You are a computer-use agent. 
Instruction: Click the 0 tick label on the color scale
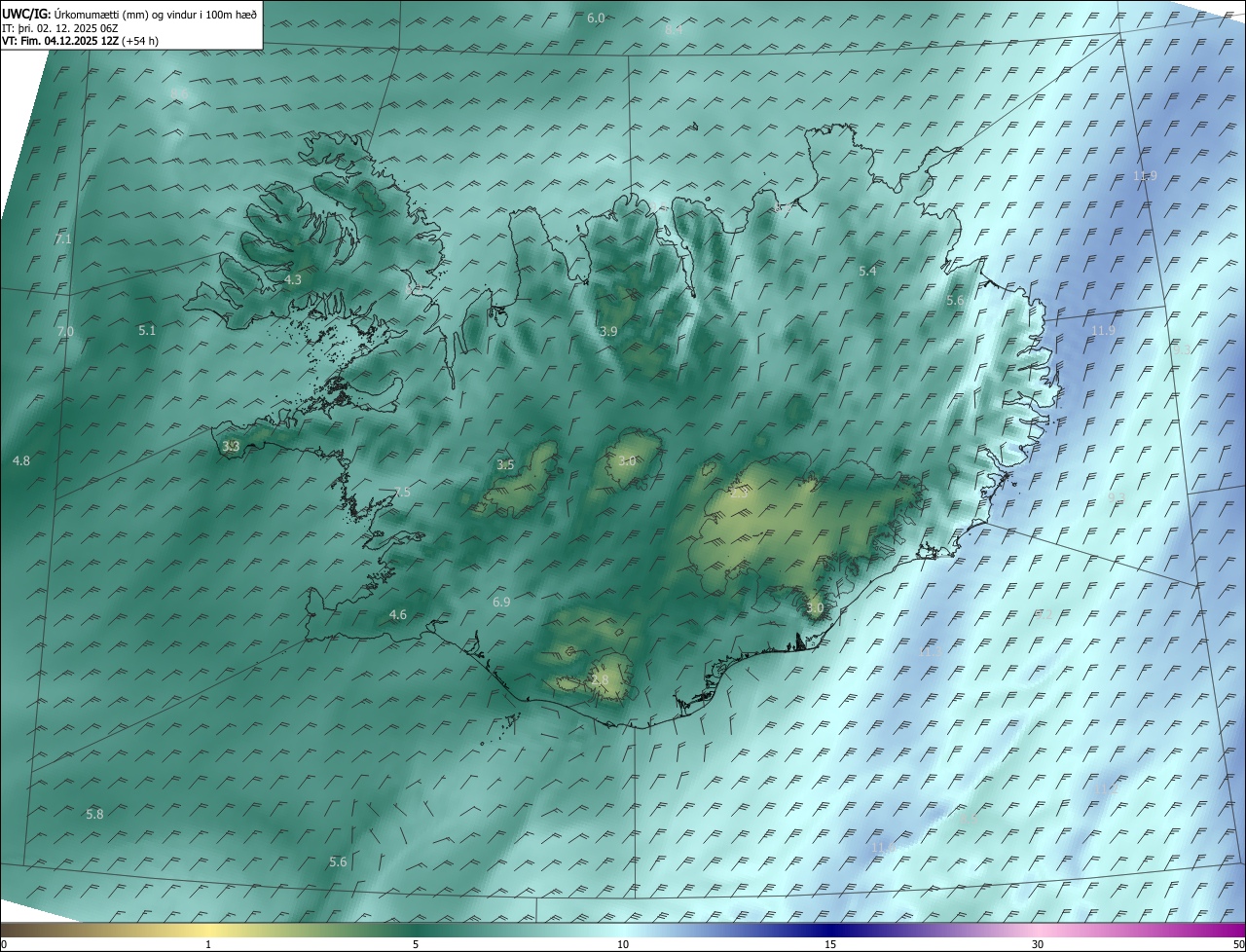4,945
